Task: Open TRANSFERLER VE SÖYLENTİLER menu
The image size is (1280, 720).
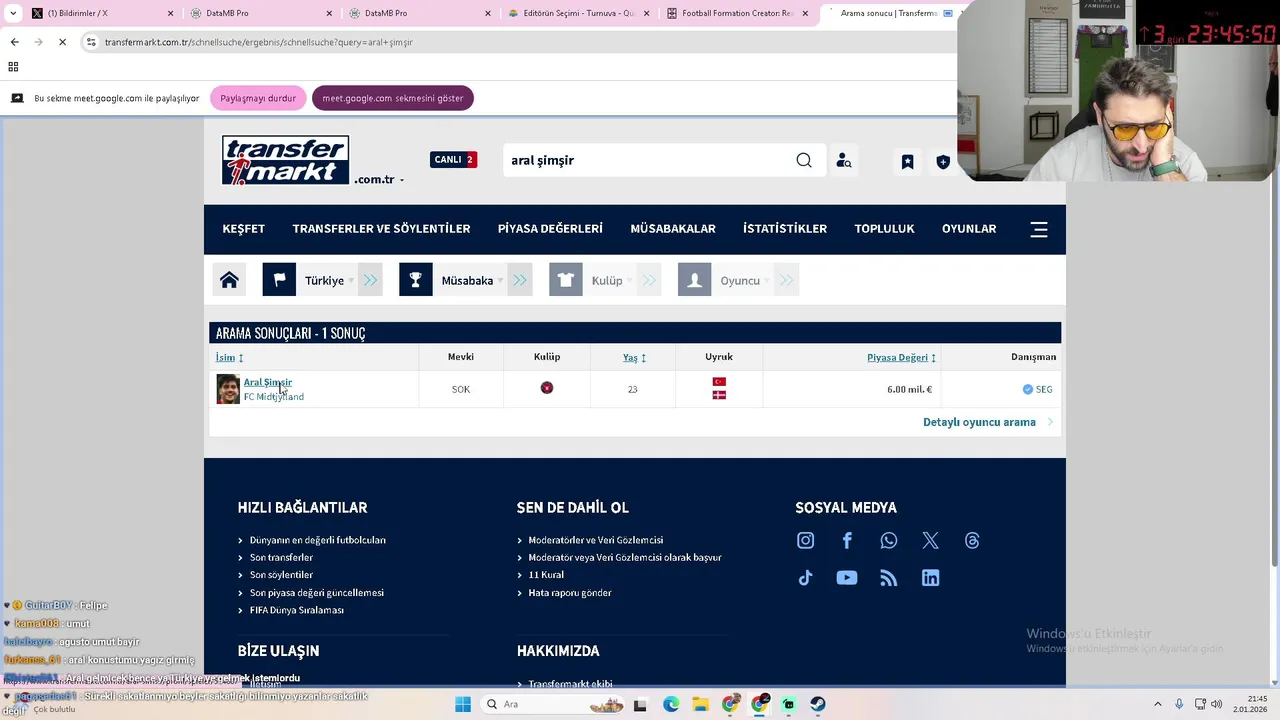Action: (381, 229)
